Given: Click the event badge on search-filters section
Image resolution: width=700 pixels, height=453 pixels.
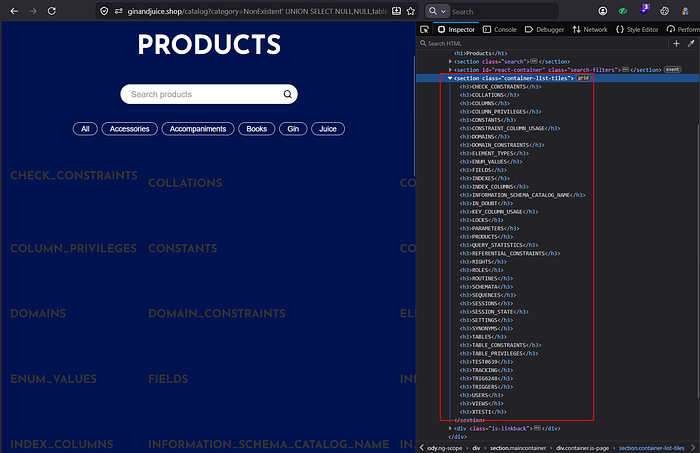Looking at the screenshot, I should click(672, 69).
